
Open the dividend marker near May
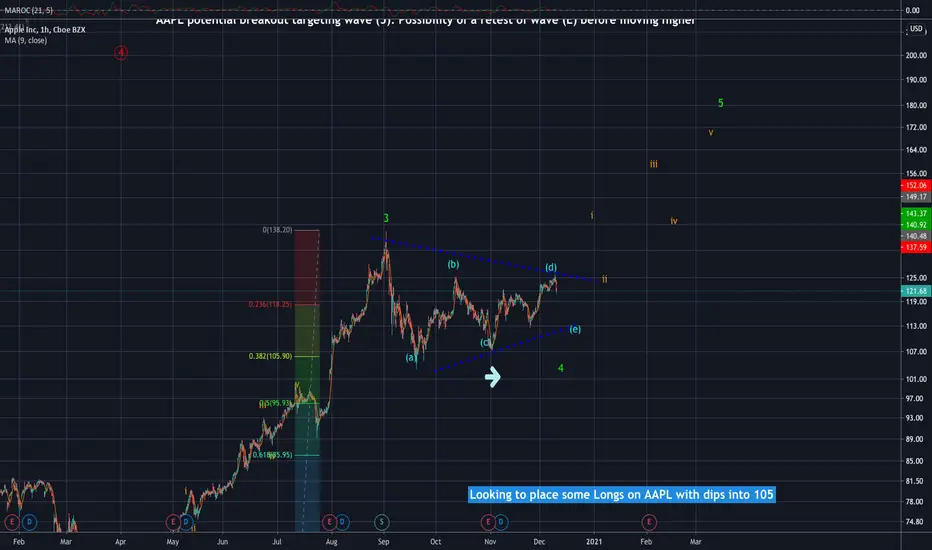186,522
